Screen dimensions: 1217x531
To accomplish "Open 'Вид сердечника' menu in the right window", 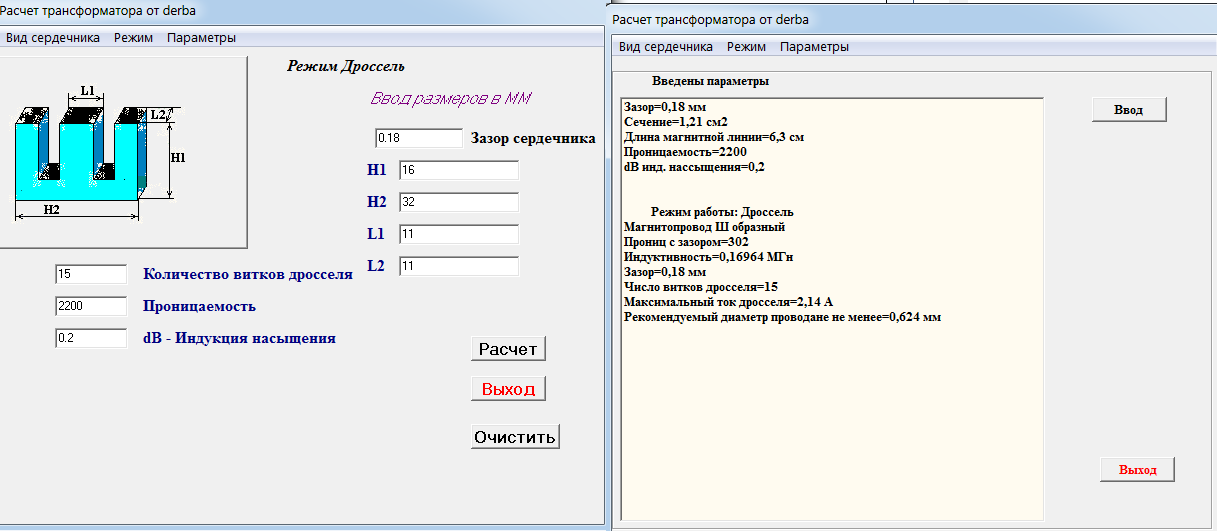I will click(666, 46).
